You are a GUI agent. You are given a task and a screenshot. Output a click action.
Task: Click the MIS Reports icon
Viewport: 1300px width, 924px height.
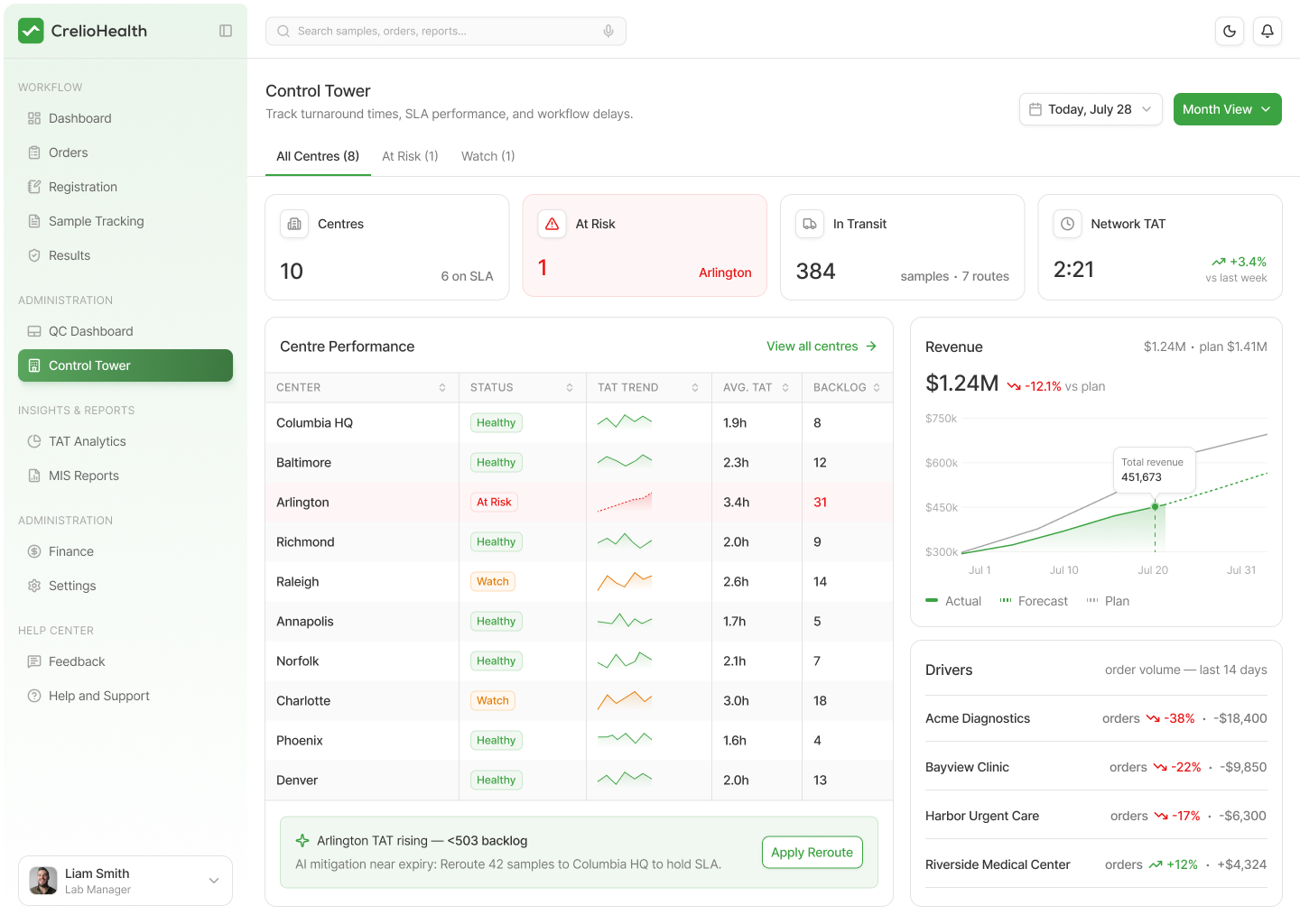[34, 476]
